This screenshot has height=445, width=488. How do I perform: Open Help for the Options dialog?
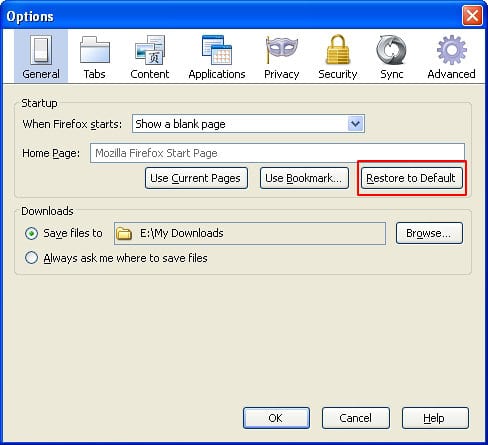(x=435, y=418)
